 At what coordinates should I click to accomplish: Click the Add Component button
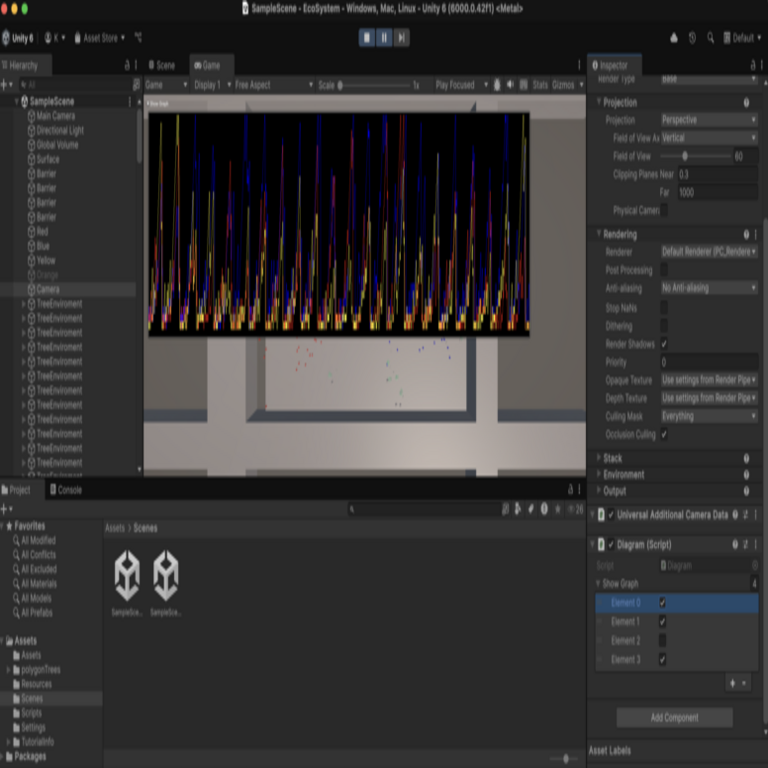(x=674, y=718)
